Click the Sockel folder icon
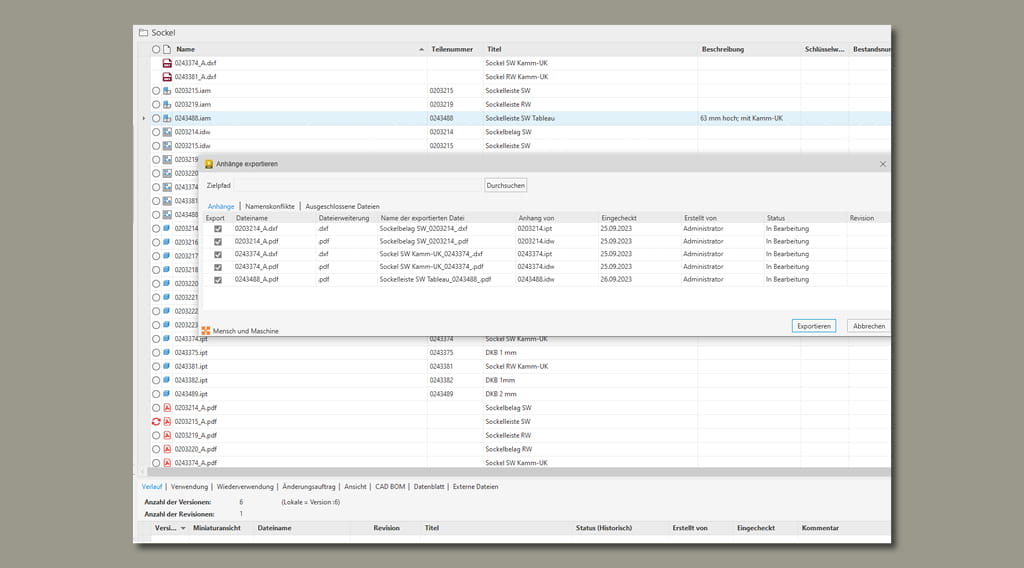This screenshot has width=1024, height=568. 143,33
